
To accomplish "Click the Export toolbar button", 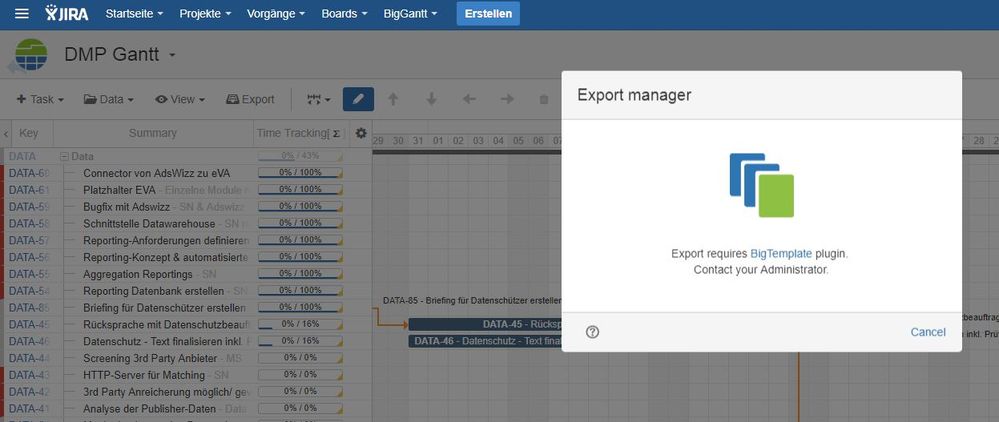I will tap(250, 99).
